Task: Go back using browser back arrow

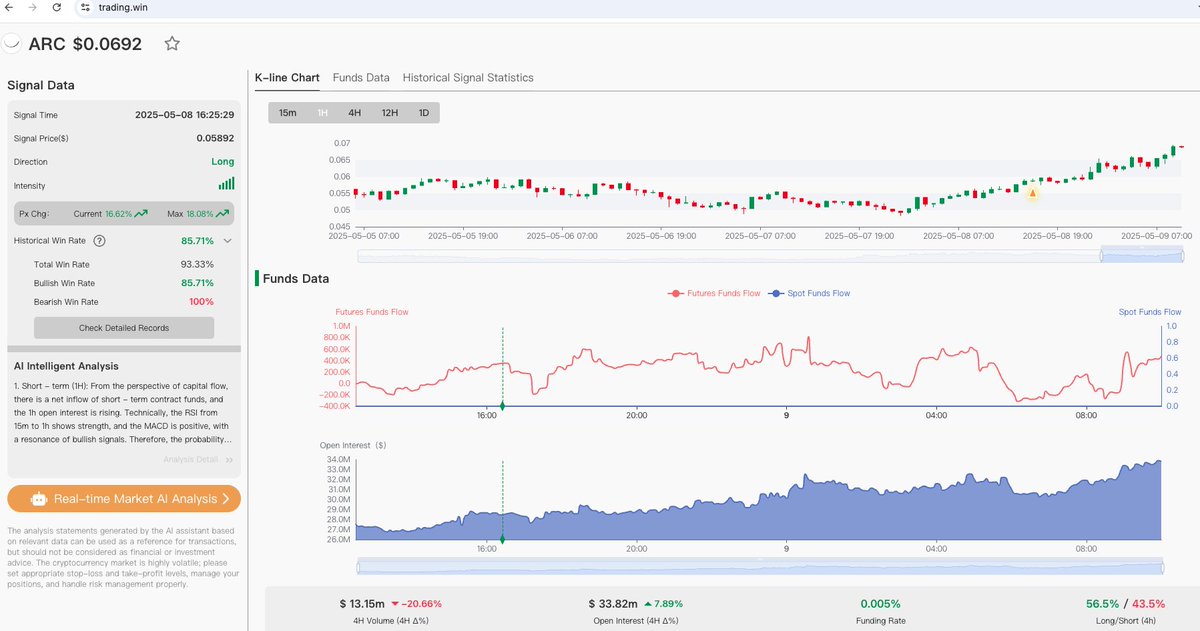Action: (x=10, y=8)
